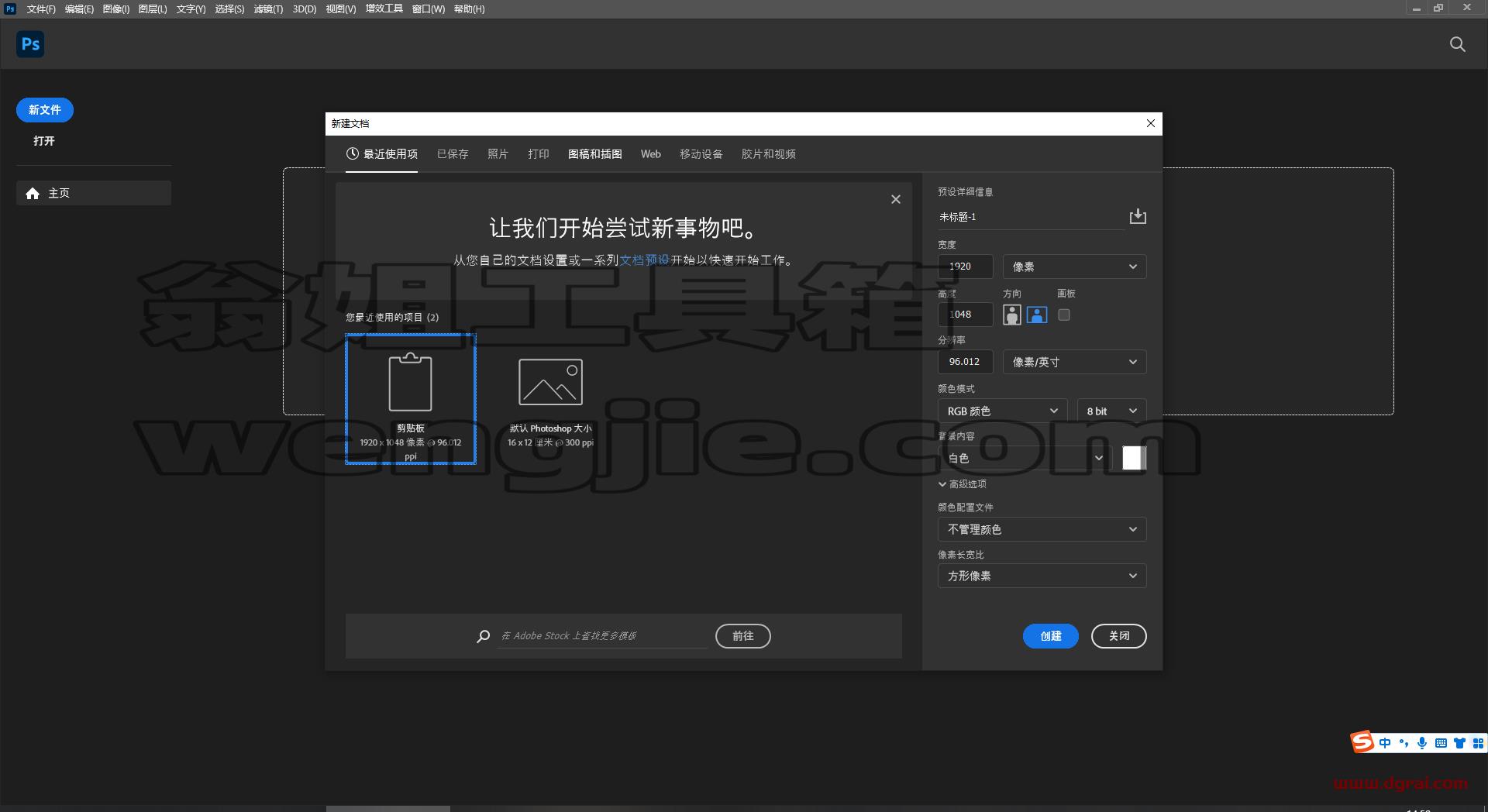1488x812 pixels.
Task: Open the 编辑(E) menu
Action: pyautogui.click(x=79, y=9)
